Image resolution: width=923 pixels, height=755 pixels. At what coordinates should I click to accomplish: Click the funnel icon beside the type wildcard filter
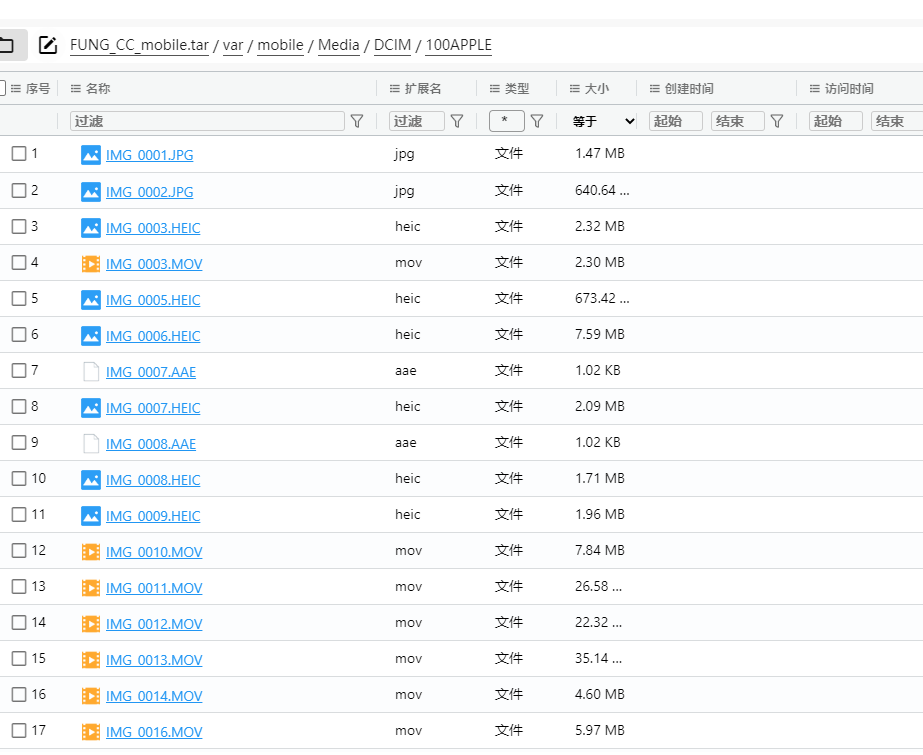click(536, 120)
